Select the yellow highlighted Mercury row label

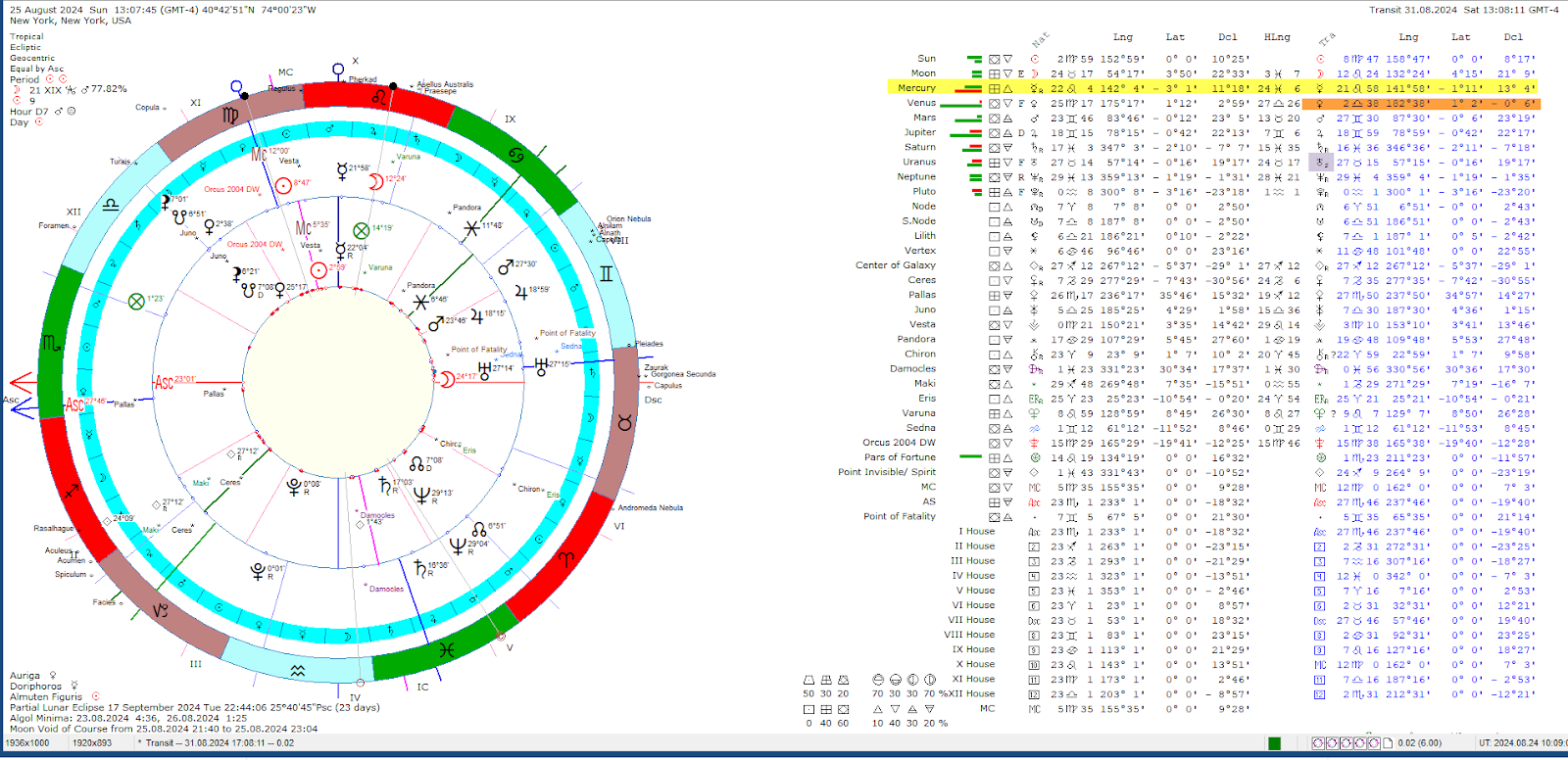(916, 88)
